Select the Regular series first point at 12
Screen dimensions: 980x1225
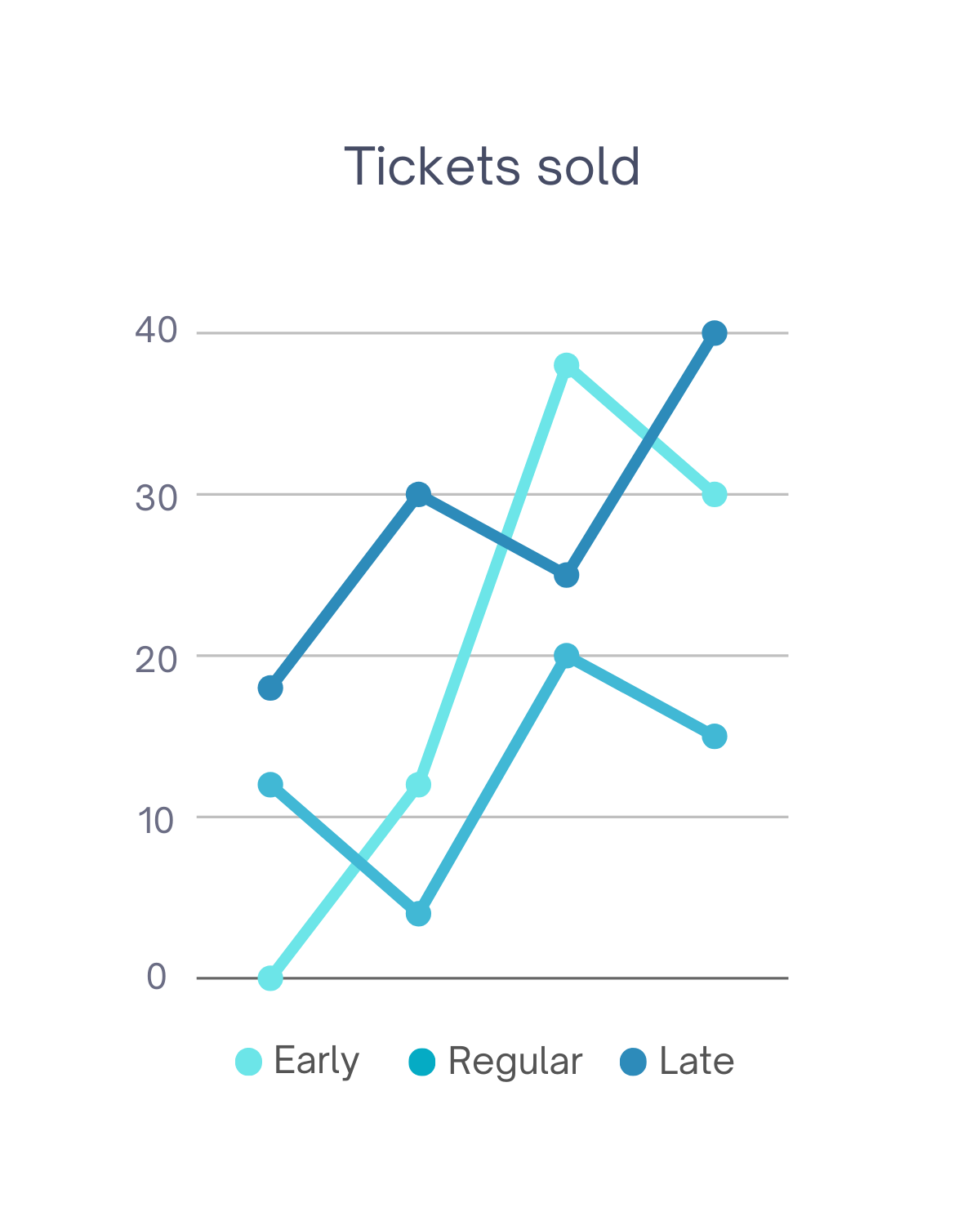(270, 785)
